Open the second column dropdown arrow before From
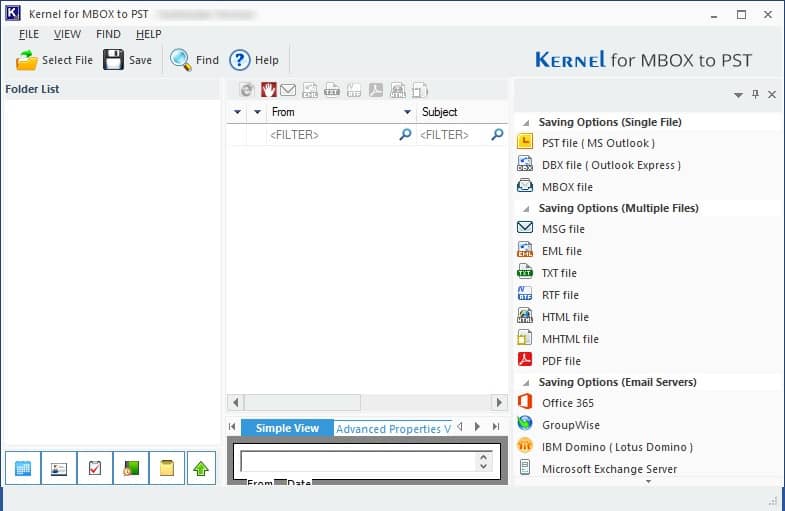Screen dimensions: 785x511 pyautogui.click(x=257, y=112)
